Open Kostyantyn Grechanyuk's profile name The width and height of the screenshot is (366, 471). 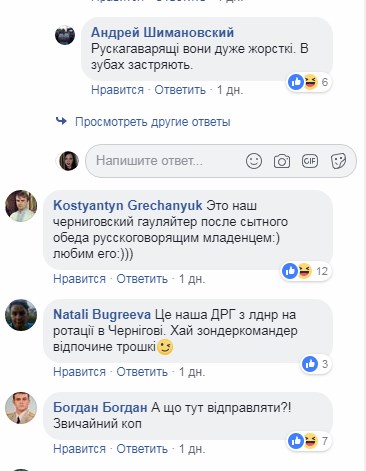(x=128, y=205)
